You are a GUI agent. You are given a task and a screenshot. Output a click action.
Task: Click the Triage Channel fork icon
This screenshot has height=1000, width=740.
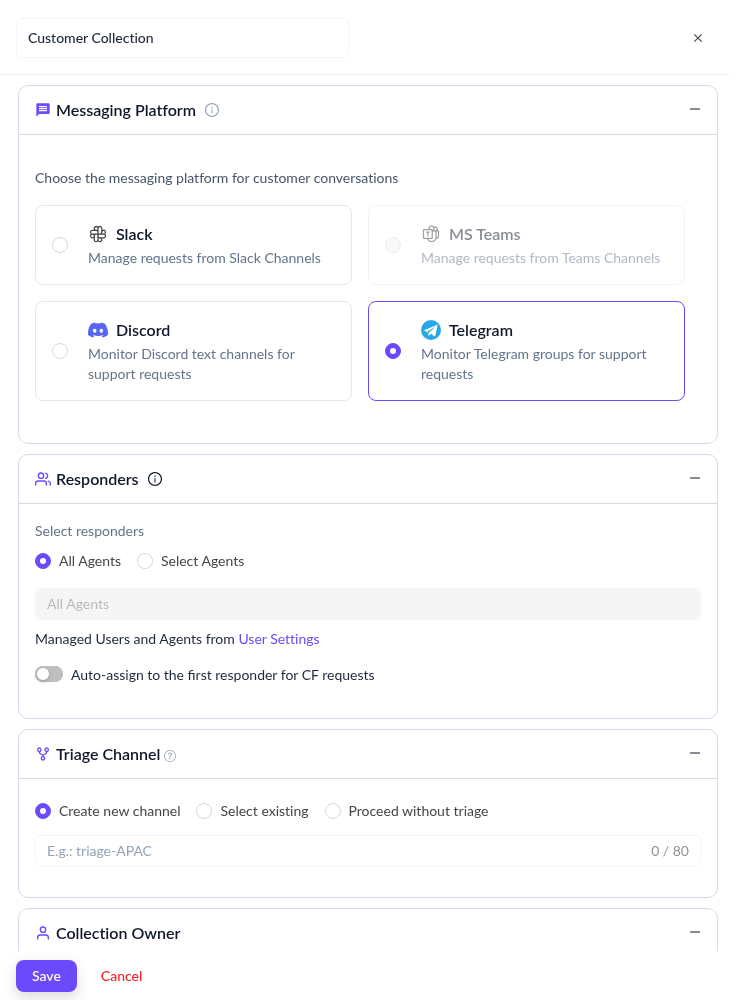(43, 754)
